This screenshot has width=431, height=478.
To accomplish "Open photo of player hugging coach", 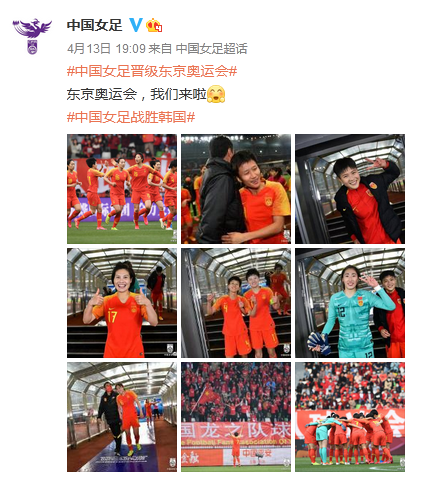I will click(236, 189).
